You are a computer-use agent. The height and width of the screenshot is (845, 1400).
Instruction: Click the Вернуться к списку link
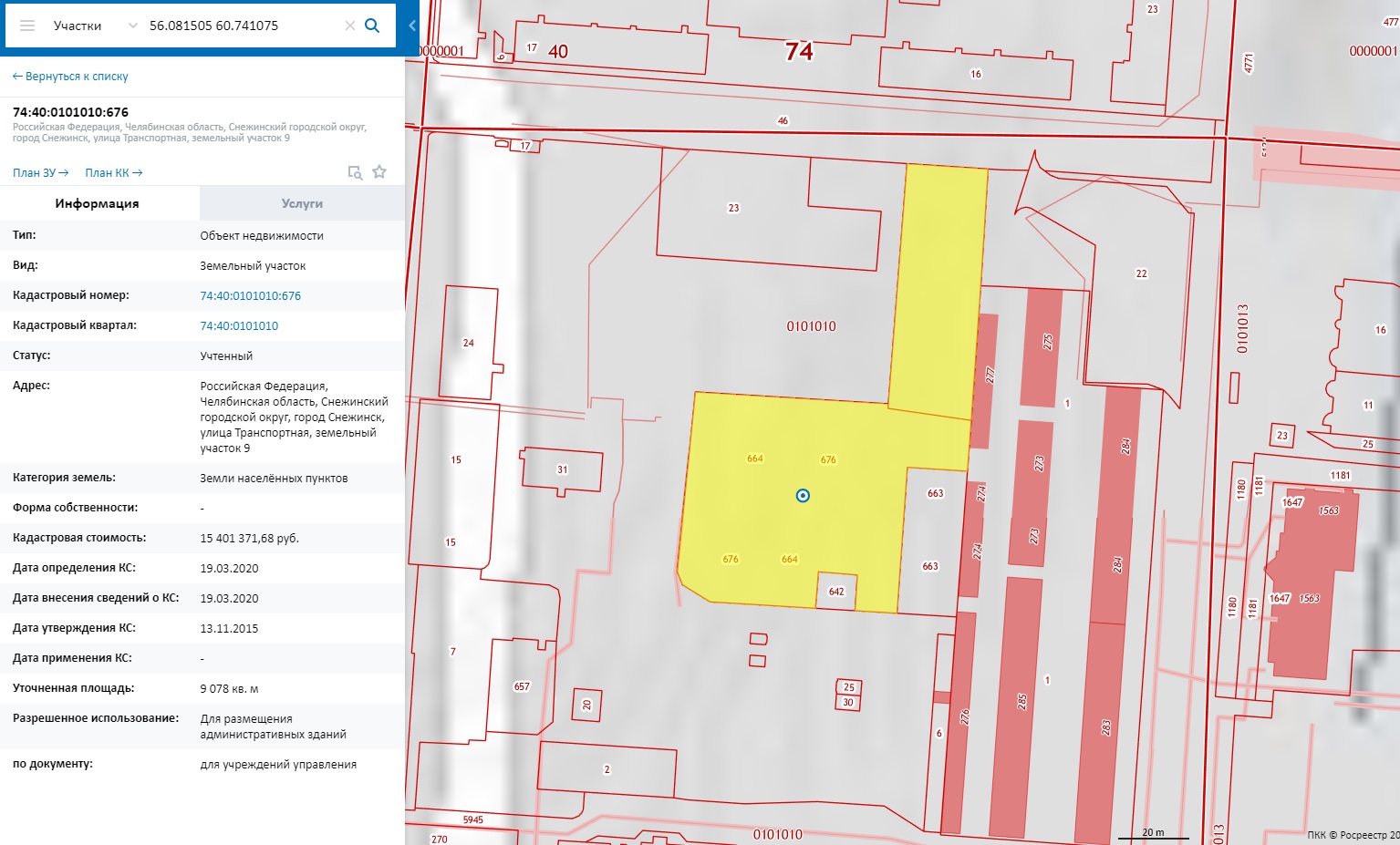click(70, 77)
